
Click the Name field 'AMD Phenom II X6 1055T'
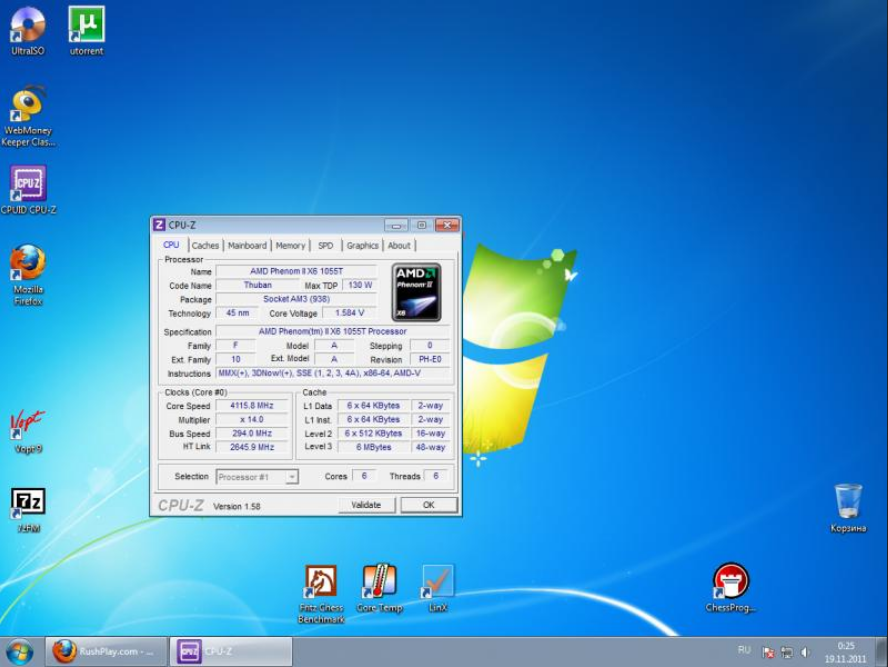[296, 271]
